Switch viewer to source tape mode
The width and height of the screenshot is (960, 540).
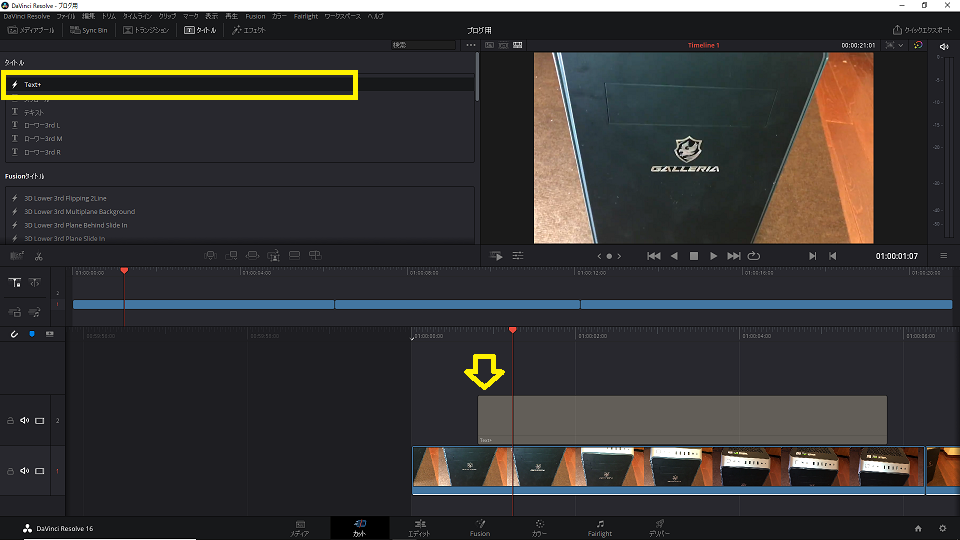503,45
